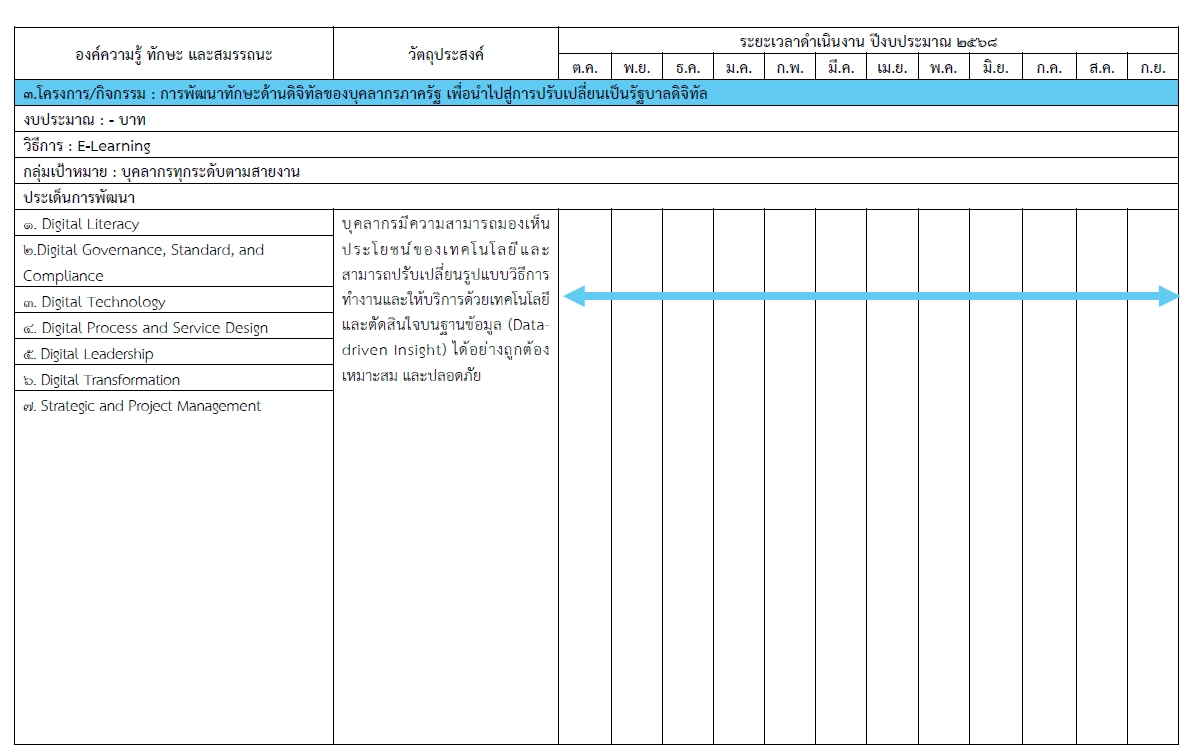Click the right arrowhead of the blue timeline arrow
Image resolution: width=1190 pixels, height=755 pixels.
click(x=1169, y=295)
